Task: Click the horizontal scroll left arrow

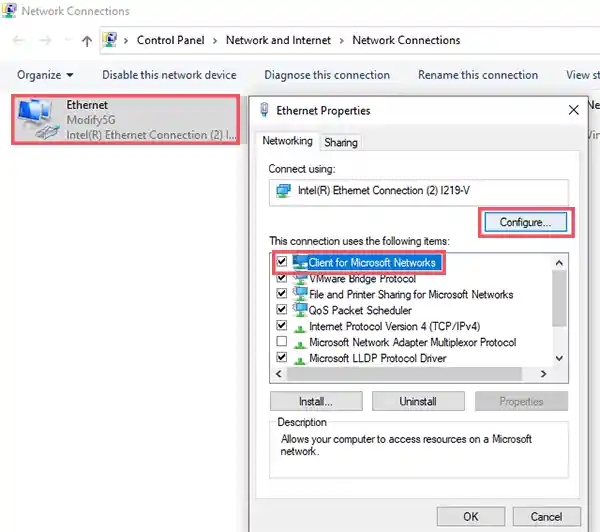Action: click(x=279, y=374)
